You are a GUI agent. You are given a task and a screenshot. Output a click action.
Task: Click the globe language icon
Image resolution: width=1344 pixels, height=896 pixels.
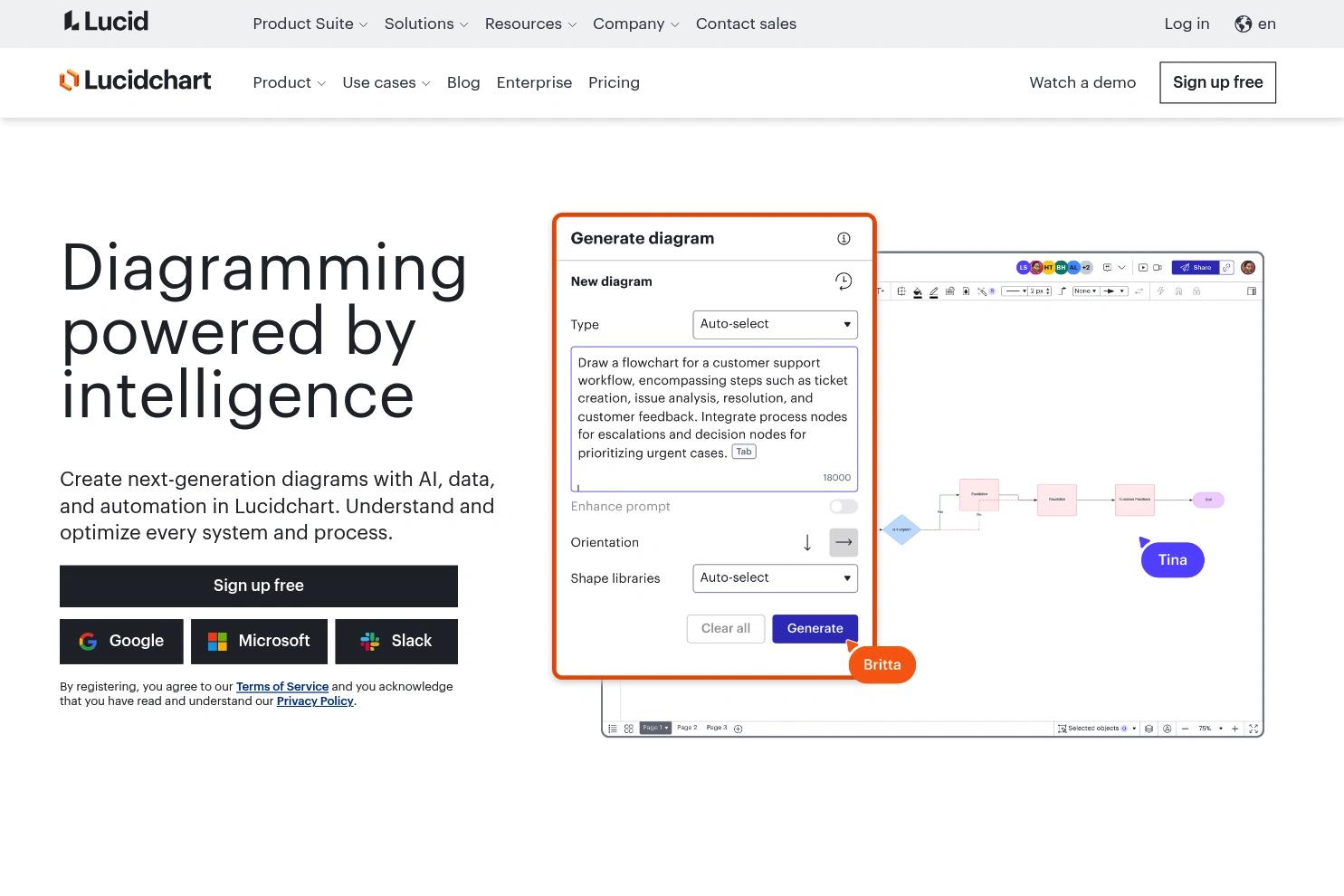[1244, 24]
